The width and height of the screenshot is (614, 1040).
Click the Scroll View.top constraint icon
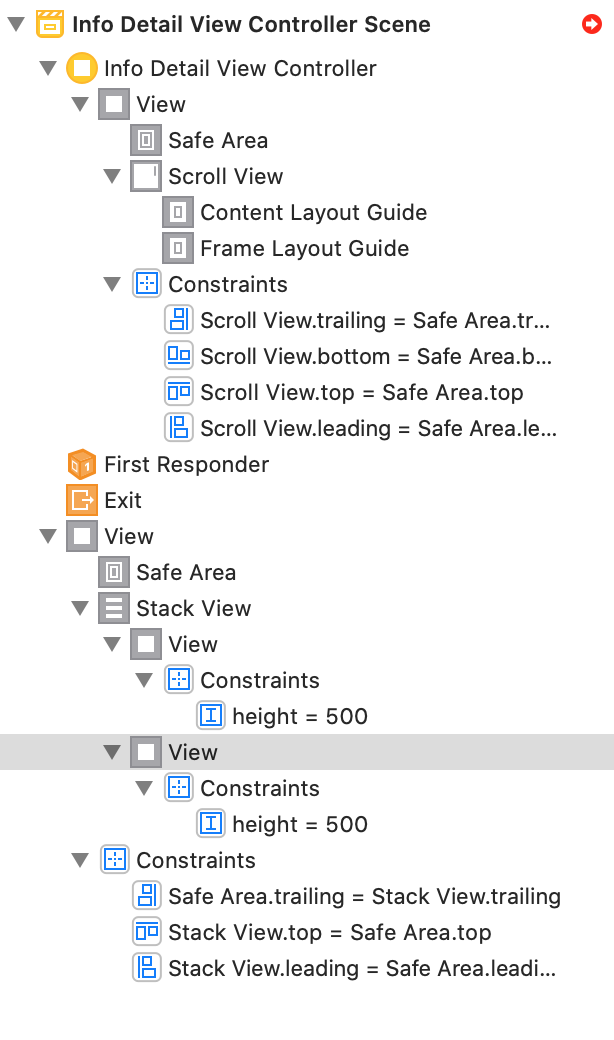[x=177, y=392]
